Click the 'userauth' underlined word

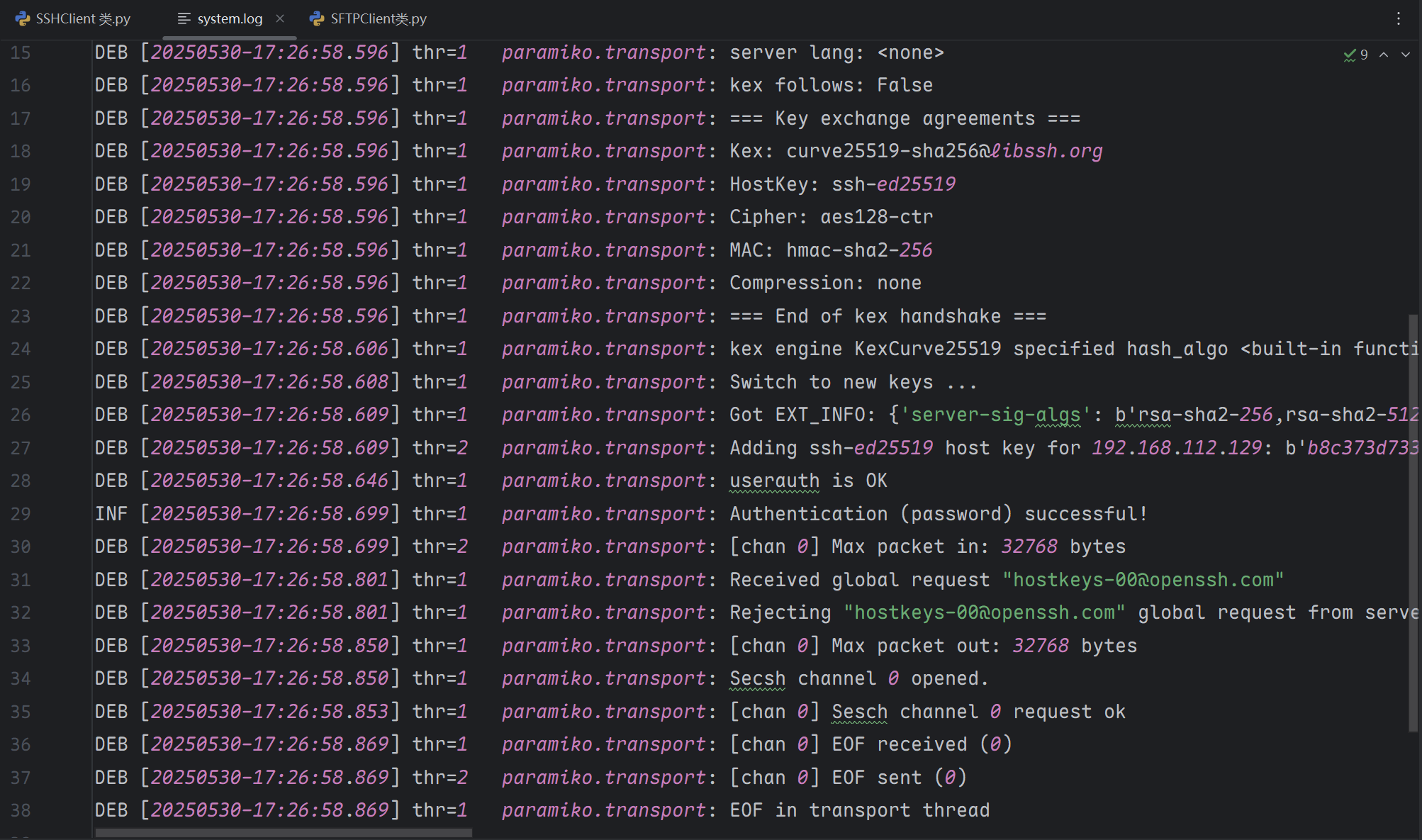tap(774, 481)
